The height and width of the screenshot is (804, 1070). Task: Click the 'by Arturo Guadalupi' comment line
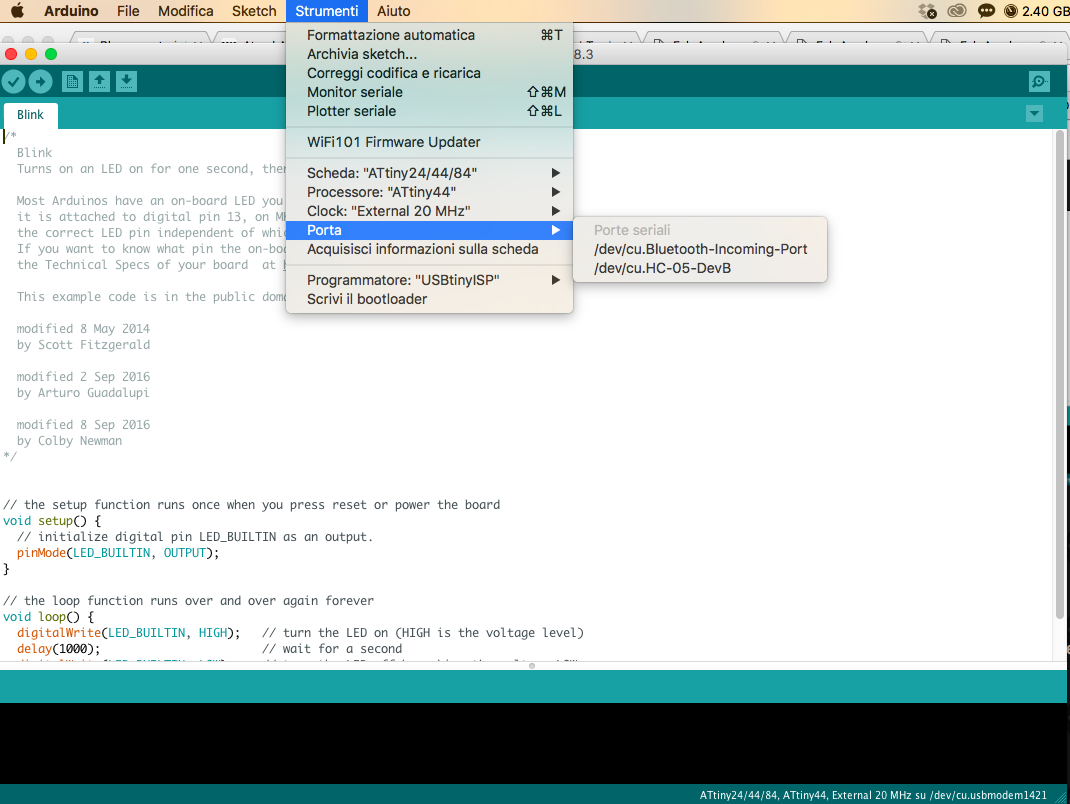(x=83, y=392)
